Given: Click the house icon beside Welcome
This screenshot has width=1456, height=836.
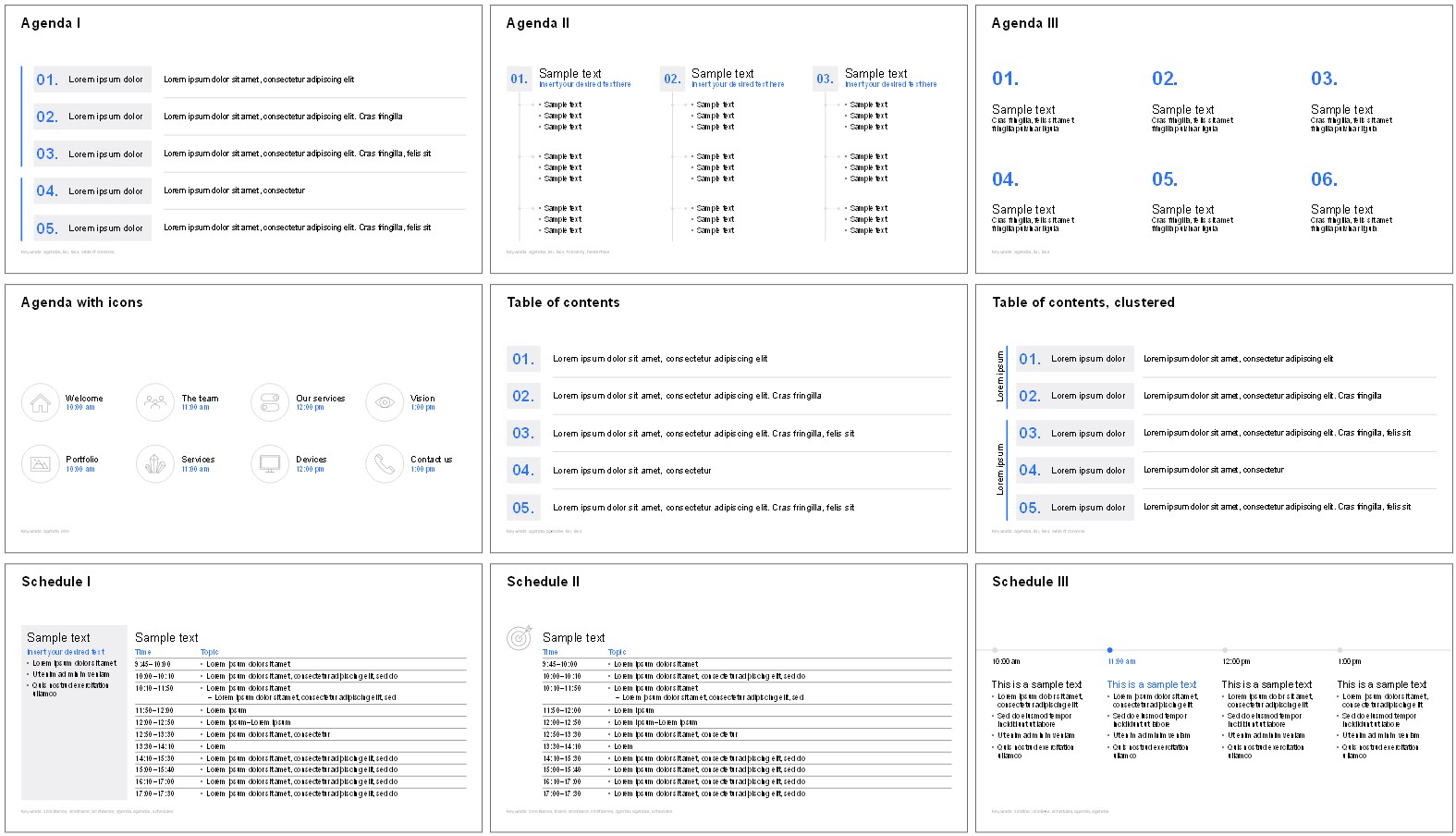Looking at the screenshot, I should [40, 403].
